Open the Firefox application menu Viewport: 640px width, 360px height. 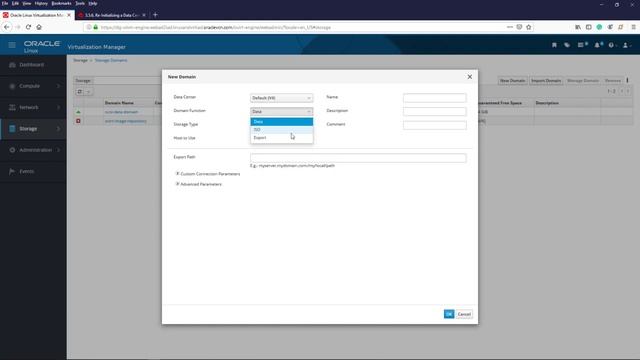[x=633, y=27]
